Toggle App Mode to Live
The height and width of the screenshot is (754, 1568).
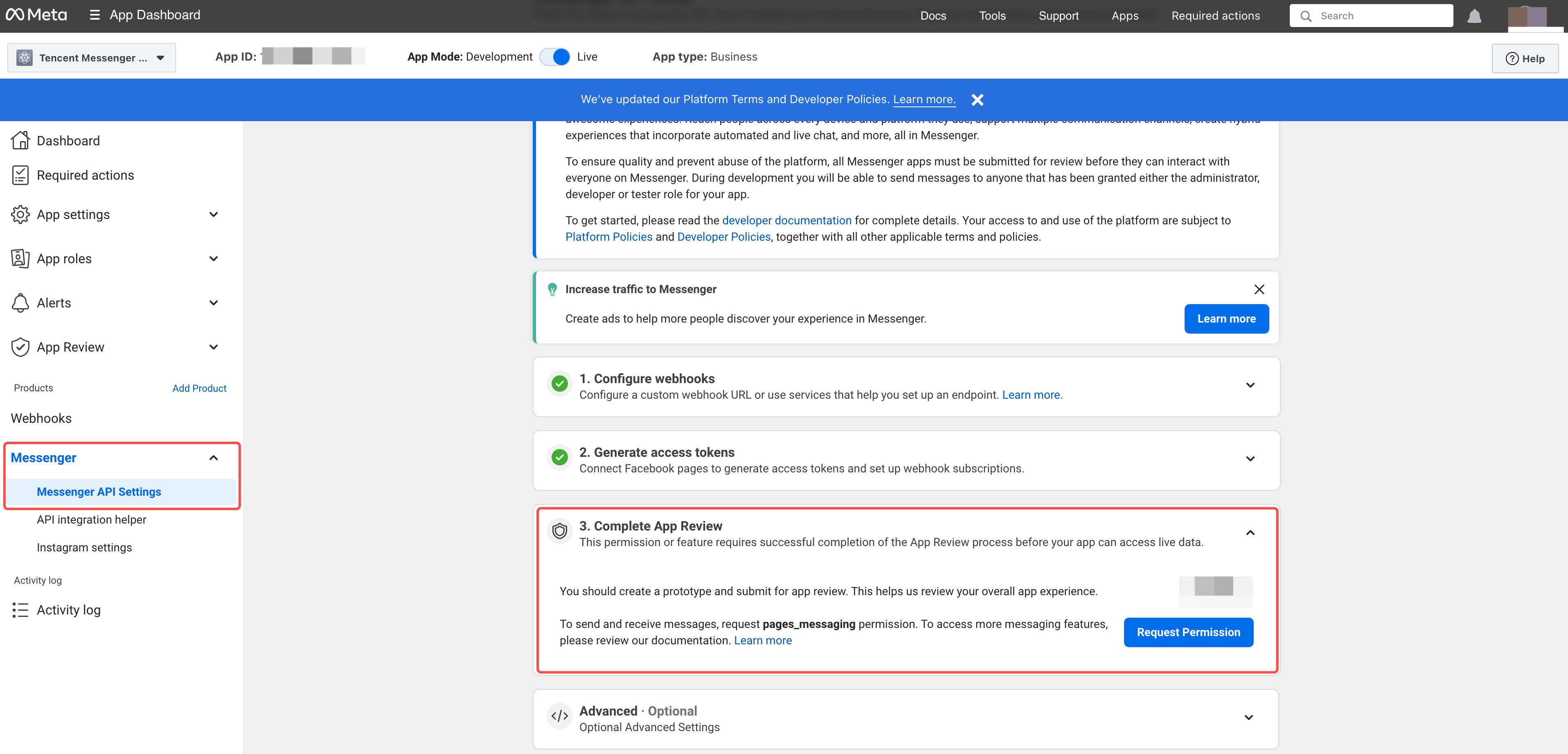click(x=554, y=56)
